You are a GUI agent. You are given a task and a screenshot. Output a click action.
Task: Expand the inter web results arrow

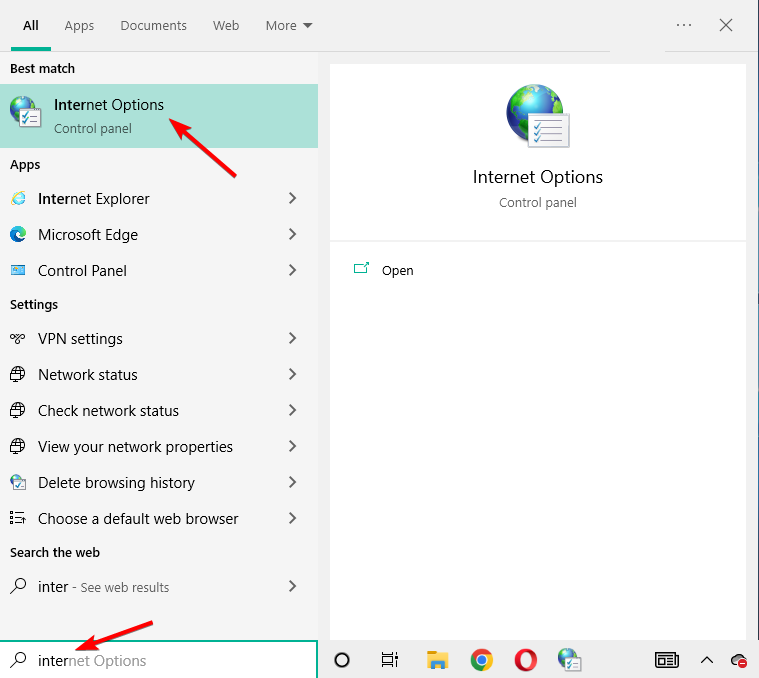(x=292, y=586)
